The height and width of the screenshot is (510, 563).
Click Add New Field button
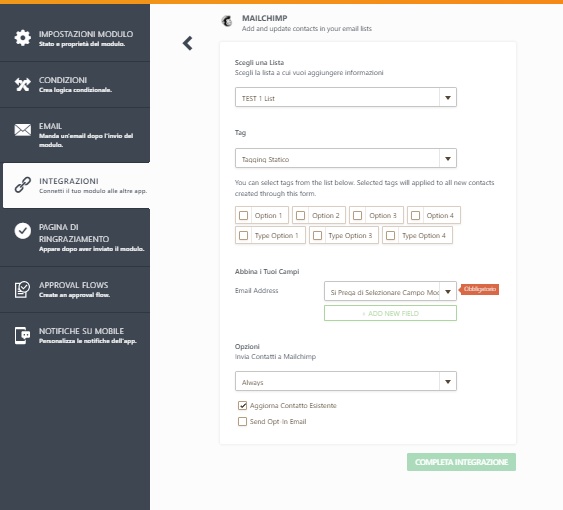pyautogui.click(x=390, y=313)
